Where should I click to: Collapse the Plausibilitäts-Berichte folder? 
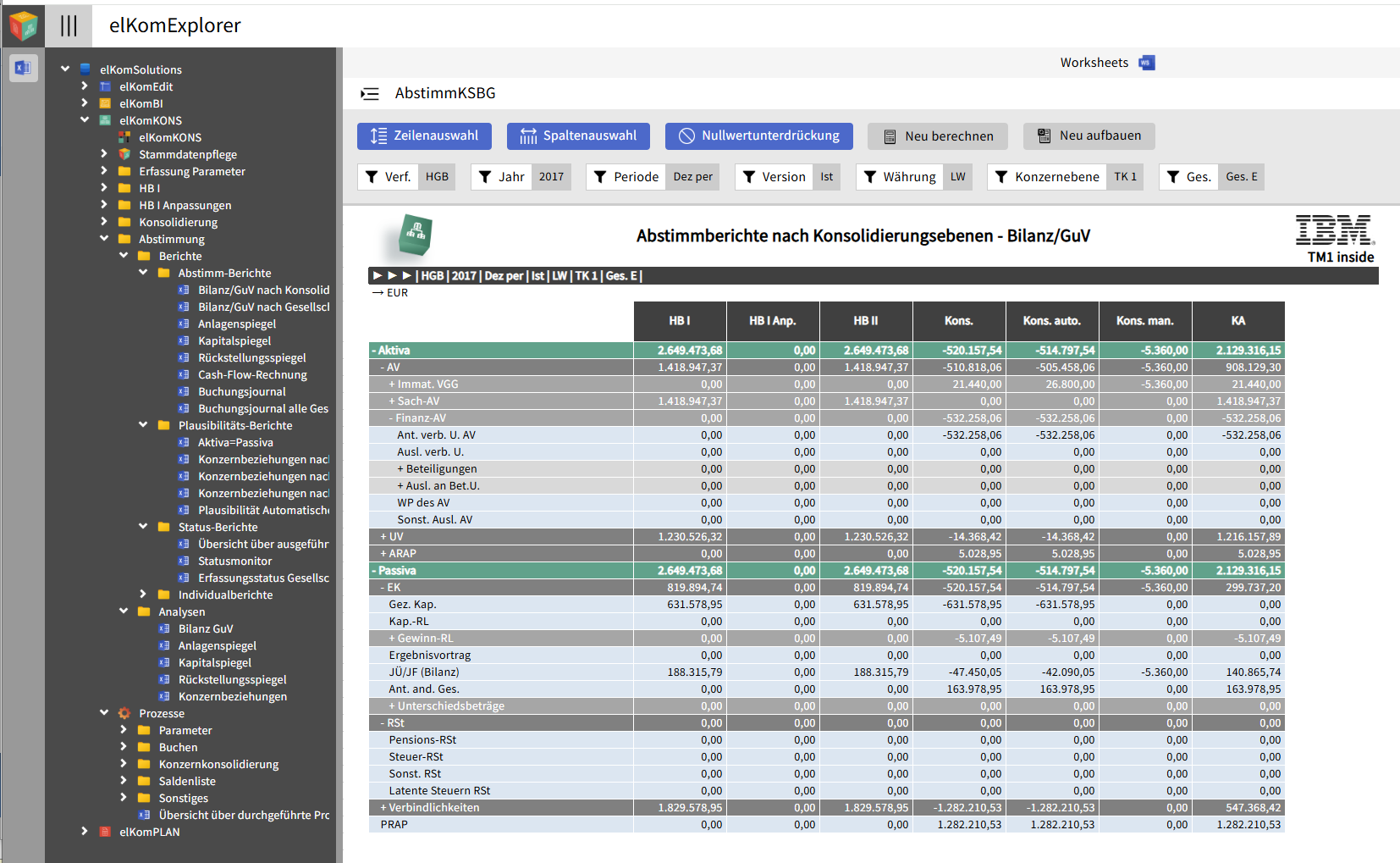pyautogui.click(x=143, y=425)
